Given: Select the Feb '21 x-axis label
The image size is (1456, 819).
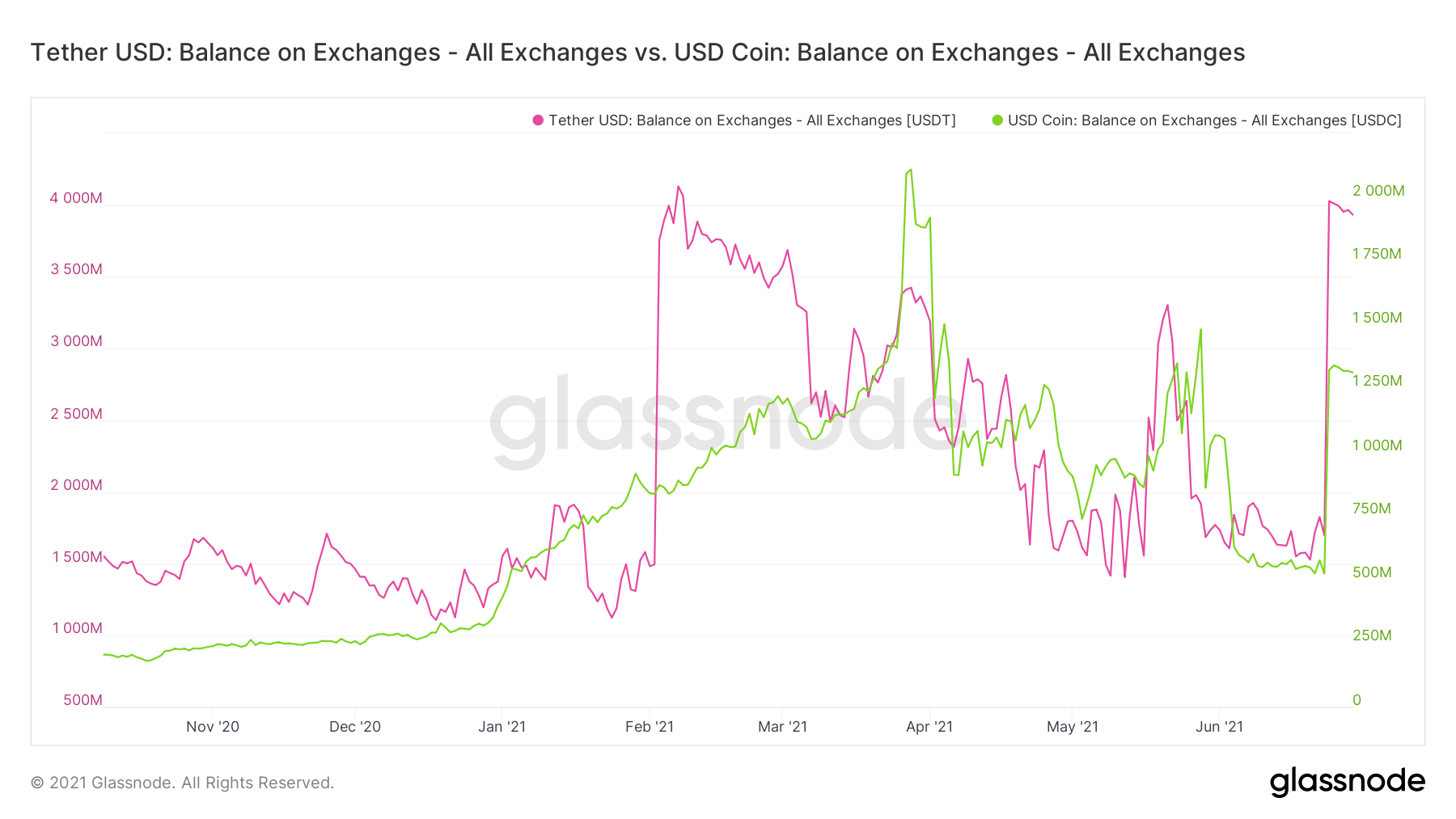Looking at the screenshot, I should [650, 726].
